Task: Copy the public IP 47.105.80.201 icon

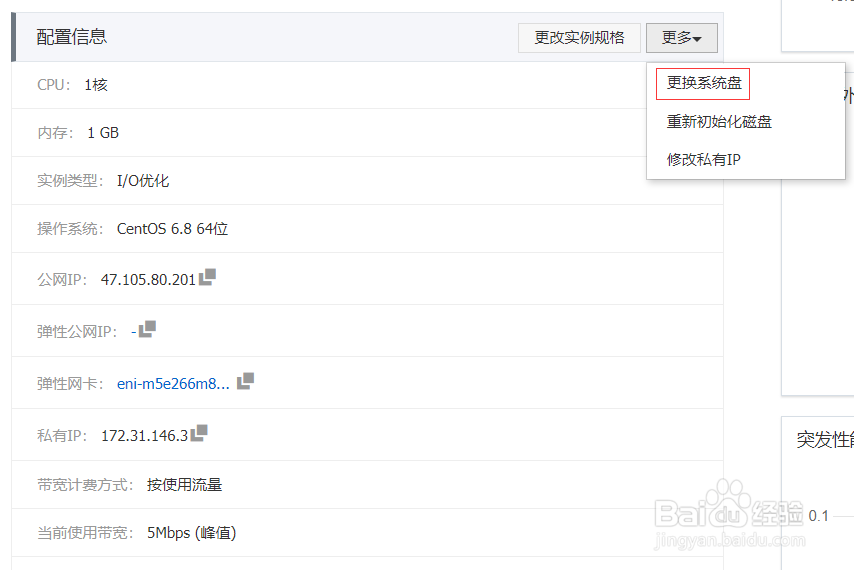Action: 208,277
